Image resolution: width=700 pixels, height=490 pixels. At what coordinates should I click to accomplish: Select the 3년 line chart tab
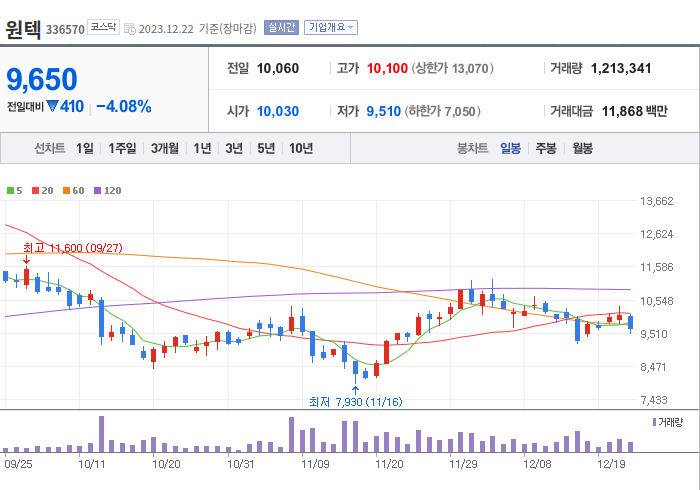click(x=234, y=148)
